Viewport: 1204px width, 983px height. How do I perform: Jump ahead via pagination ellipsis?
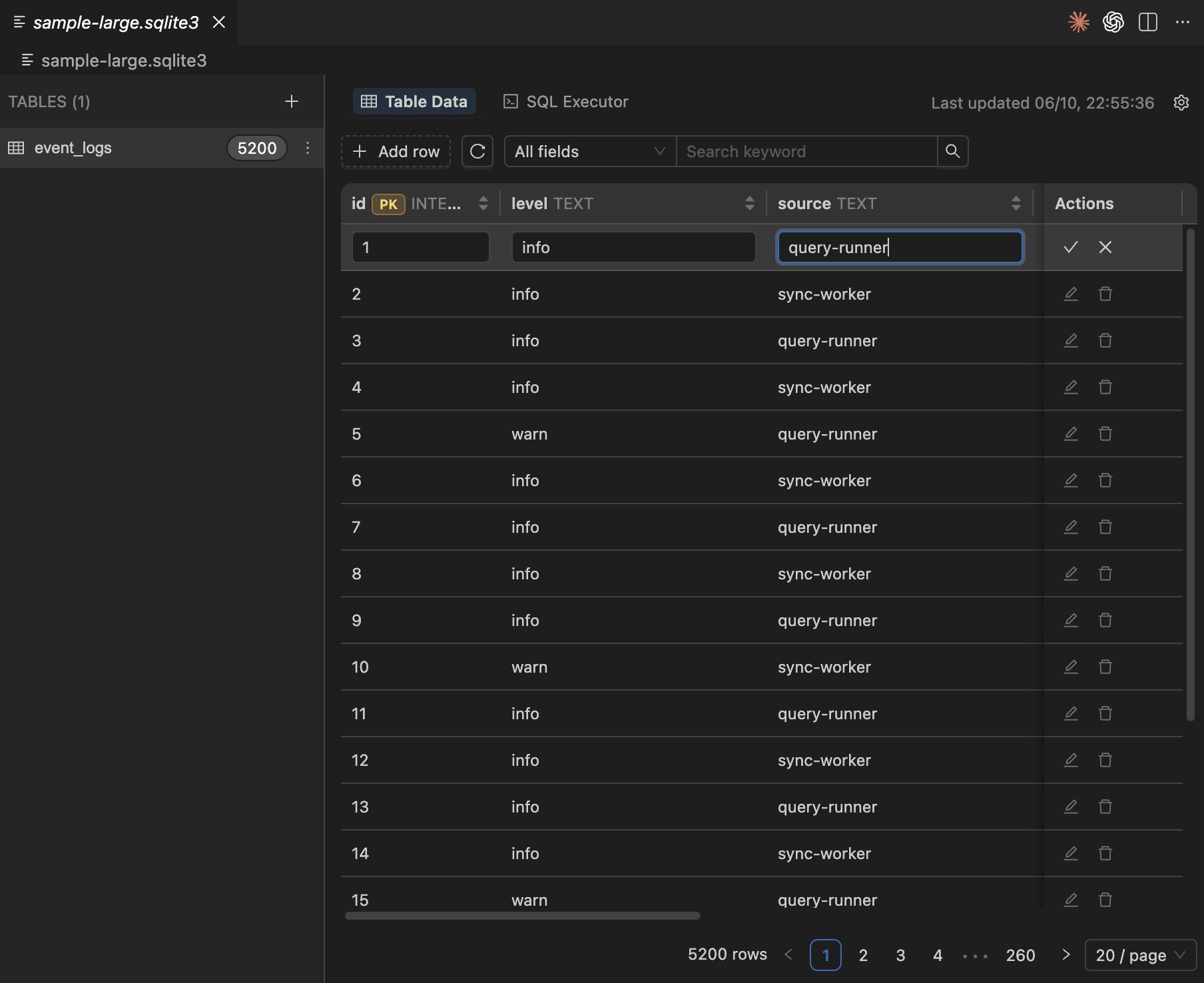pyautogui.click(x=975, y=956)
